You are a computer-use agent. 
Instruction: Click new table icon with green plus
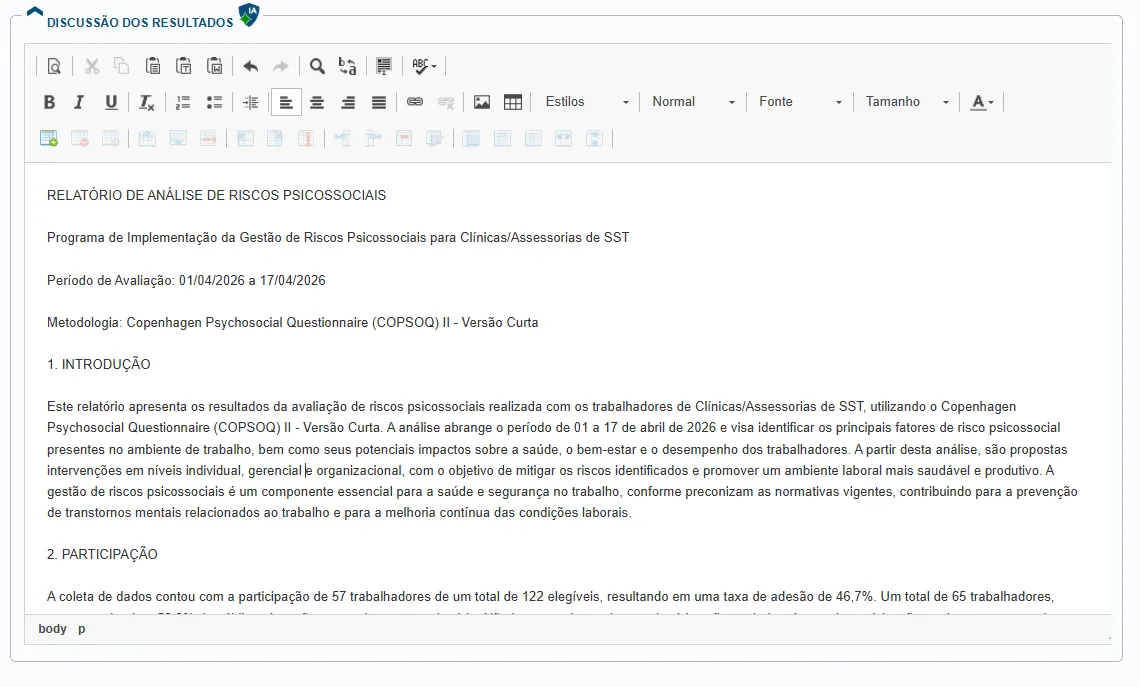click(x=49, y=138)
